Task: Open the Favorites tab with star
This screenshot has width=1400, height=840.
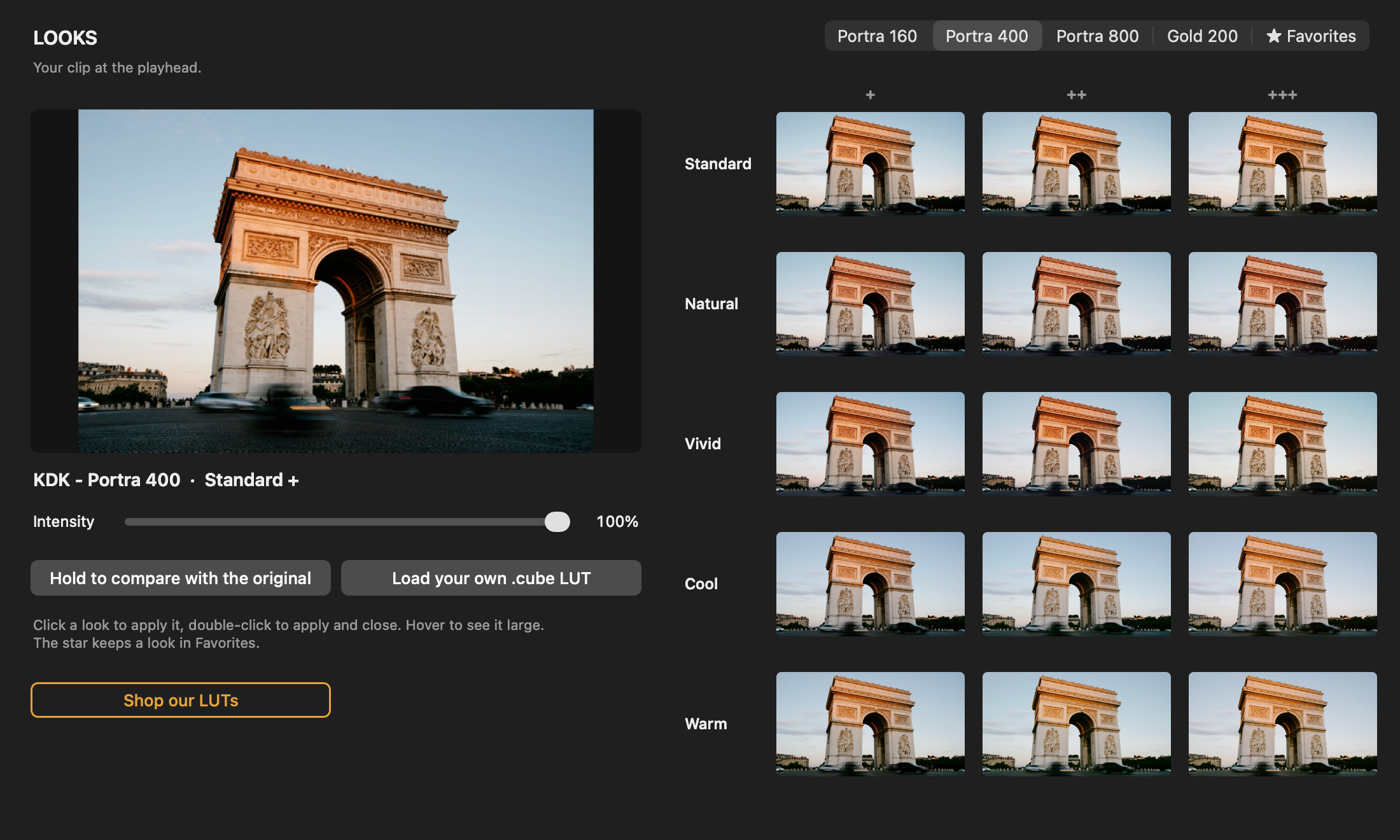Action: (1311, 36)
